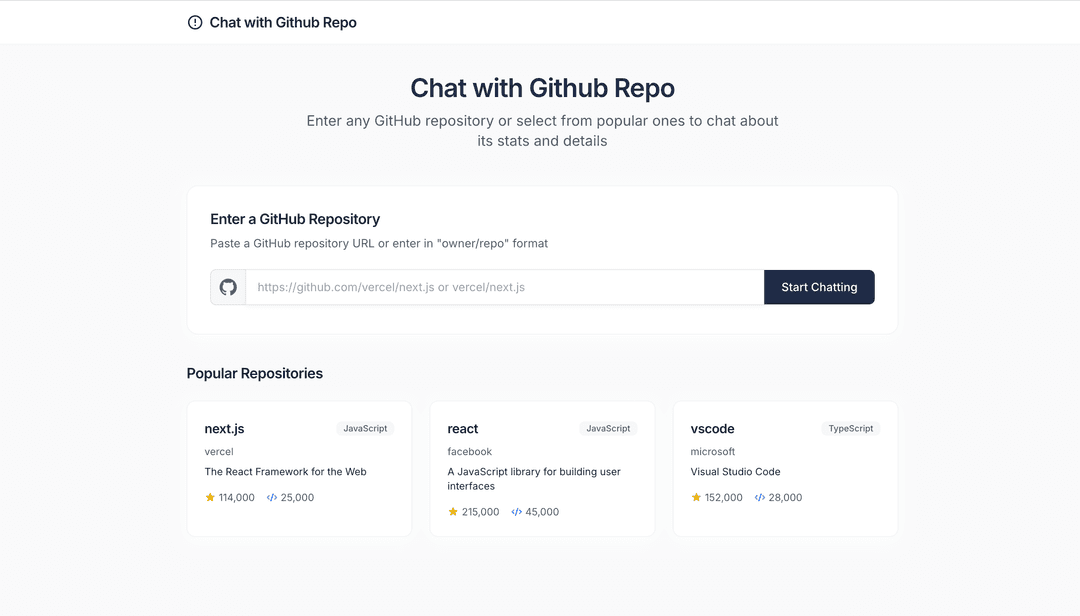Click the 25,000 forks count
The image size is (1080, 616).
pos(297,497)
